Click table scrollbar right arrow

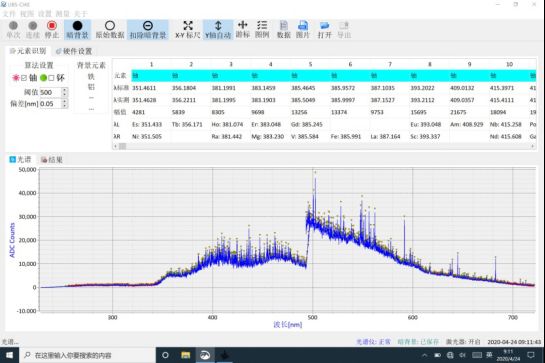(x=532, y=146)
